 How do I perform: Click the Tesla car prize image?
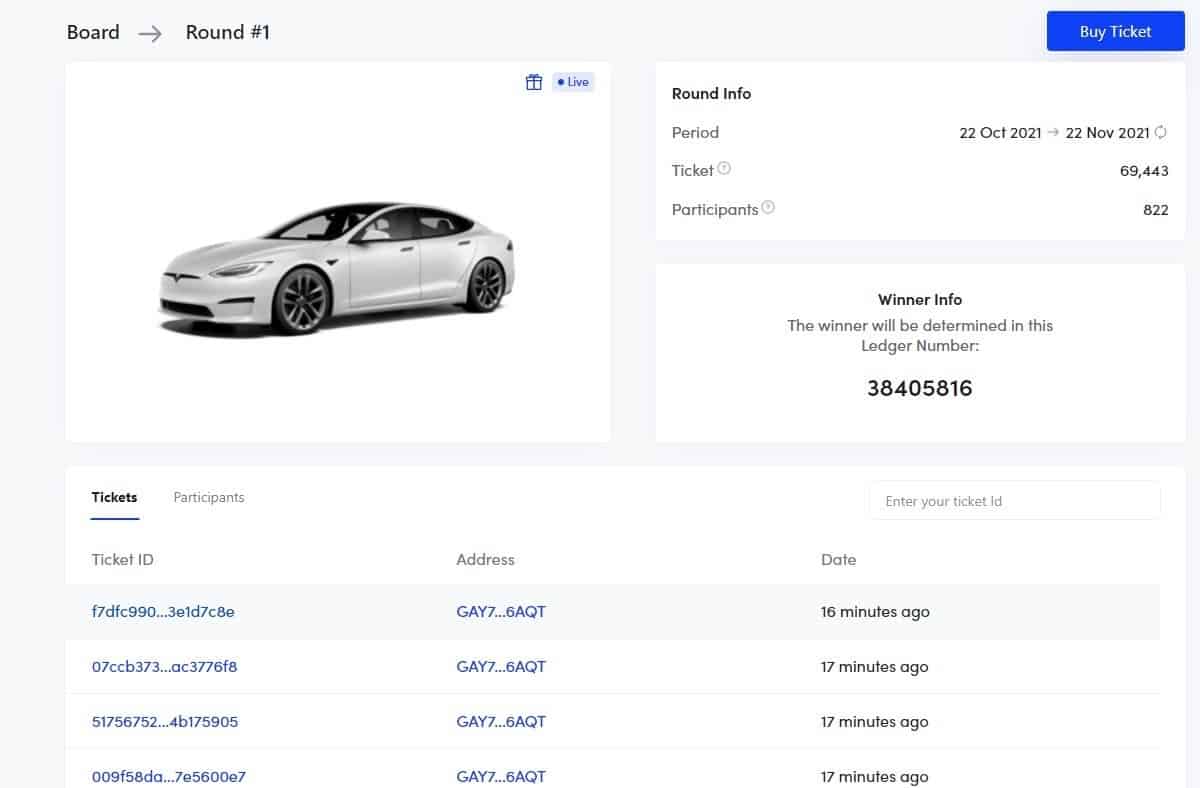pyautogui.click(x=337, y=265)
